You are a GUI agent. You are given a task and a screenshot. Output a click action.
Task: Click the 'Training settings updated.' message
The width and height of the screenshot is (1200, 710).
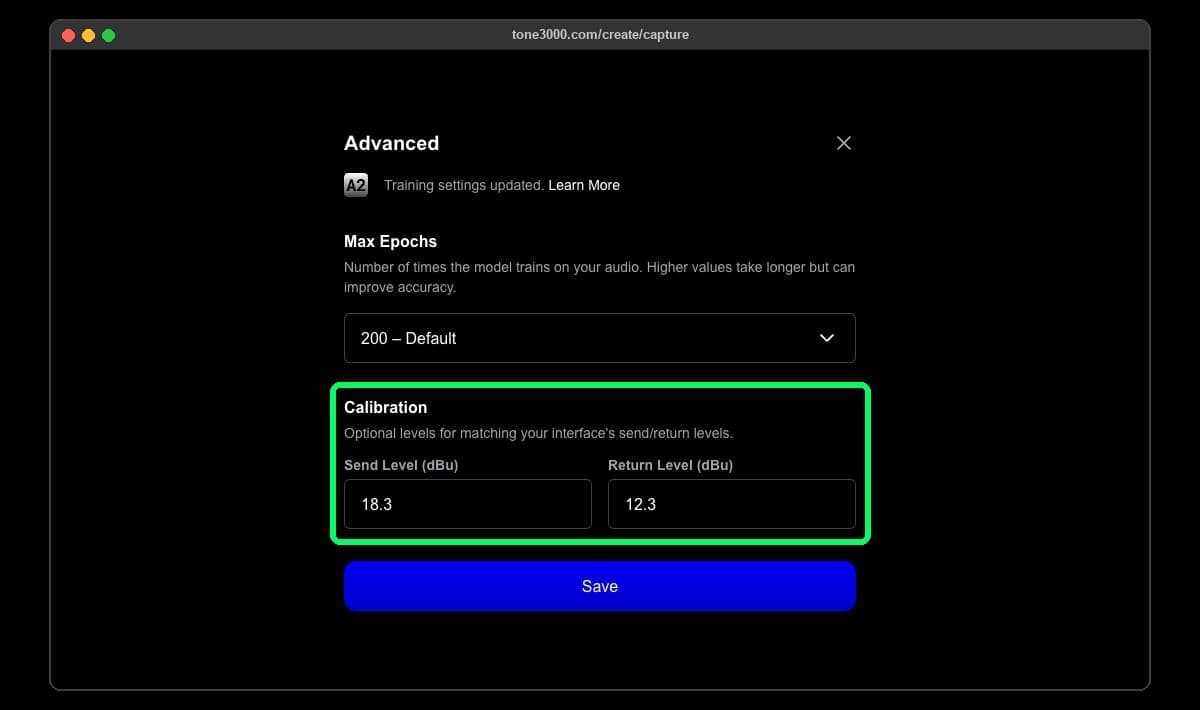tap(464, 185)
